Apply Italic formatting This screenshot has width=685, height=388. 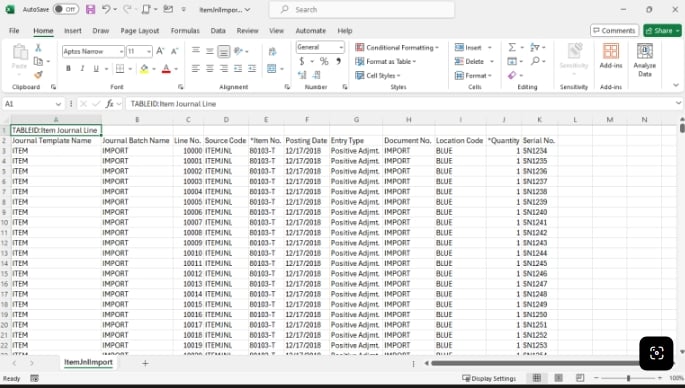pyautogui.click(x=82, y=69)
